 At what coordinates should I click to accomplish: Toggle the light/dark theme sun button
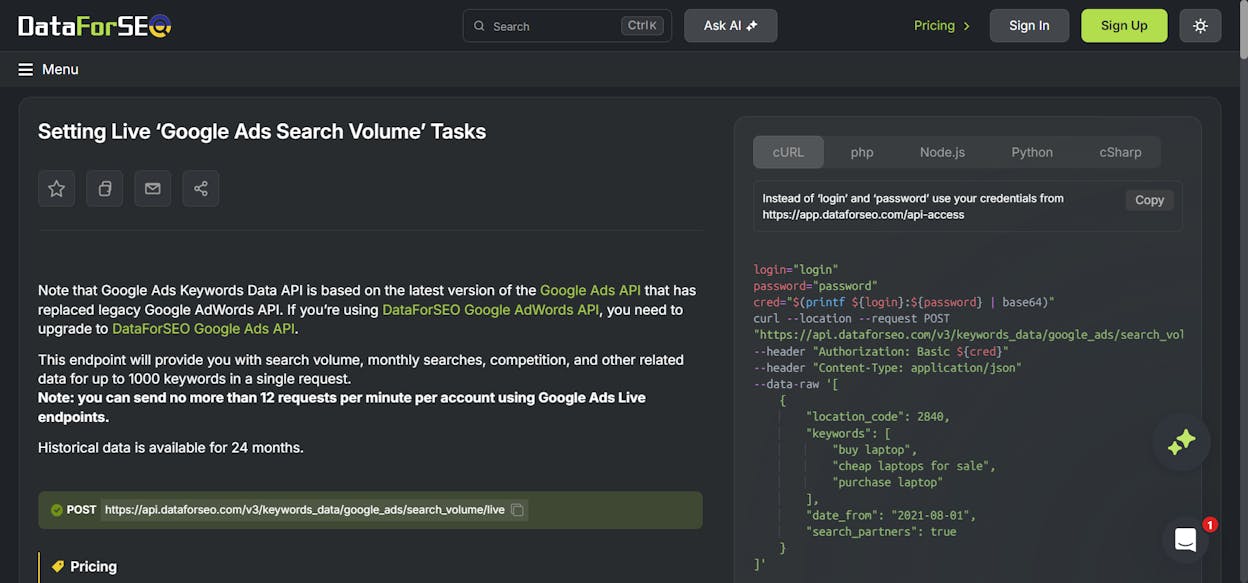pos(1200,26)
